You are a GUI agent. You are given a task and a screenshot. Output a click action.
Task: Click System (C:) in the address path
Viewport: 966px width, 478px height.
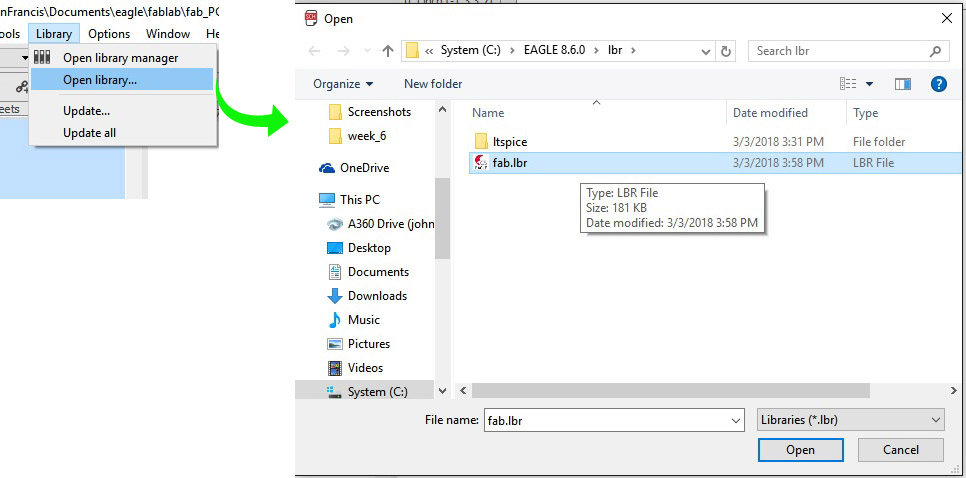tap(471, 51)
